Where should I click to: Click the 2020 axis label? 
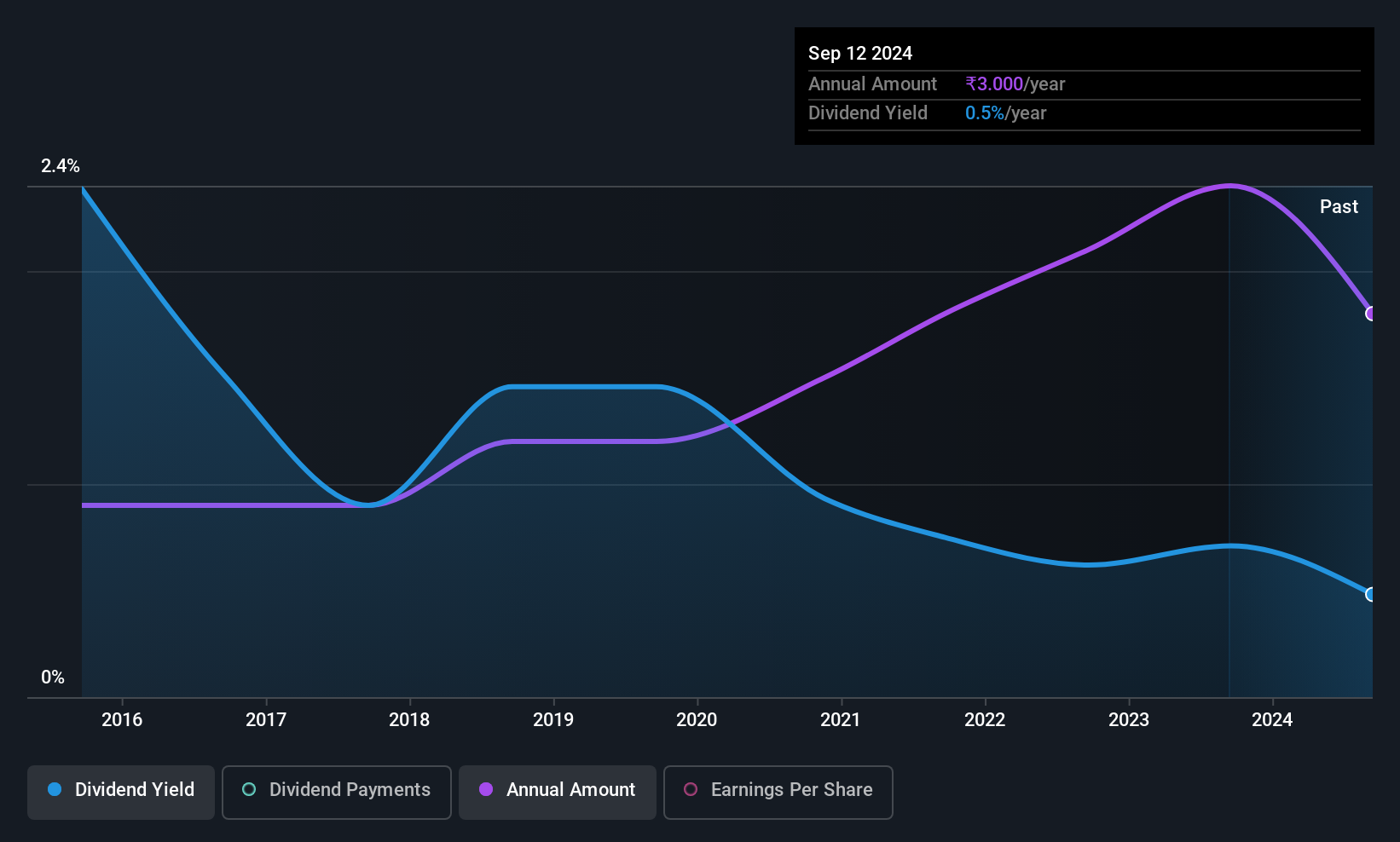point(697,719)
